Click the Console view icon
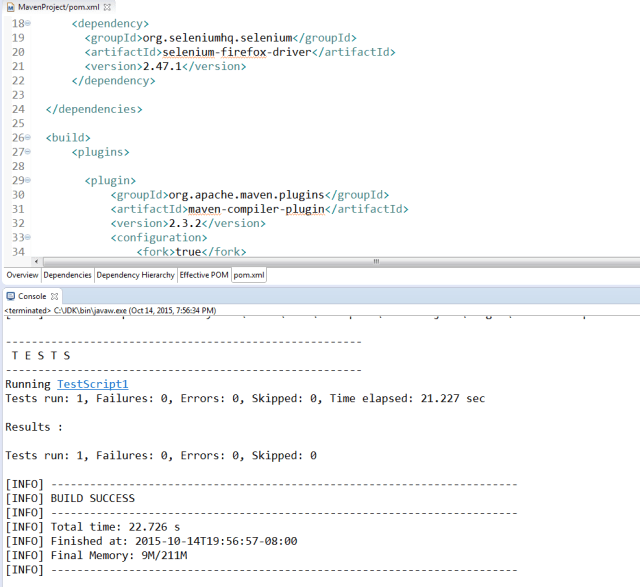Screen dimensions: 640x587 click(x=11, y=297)
